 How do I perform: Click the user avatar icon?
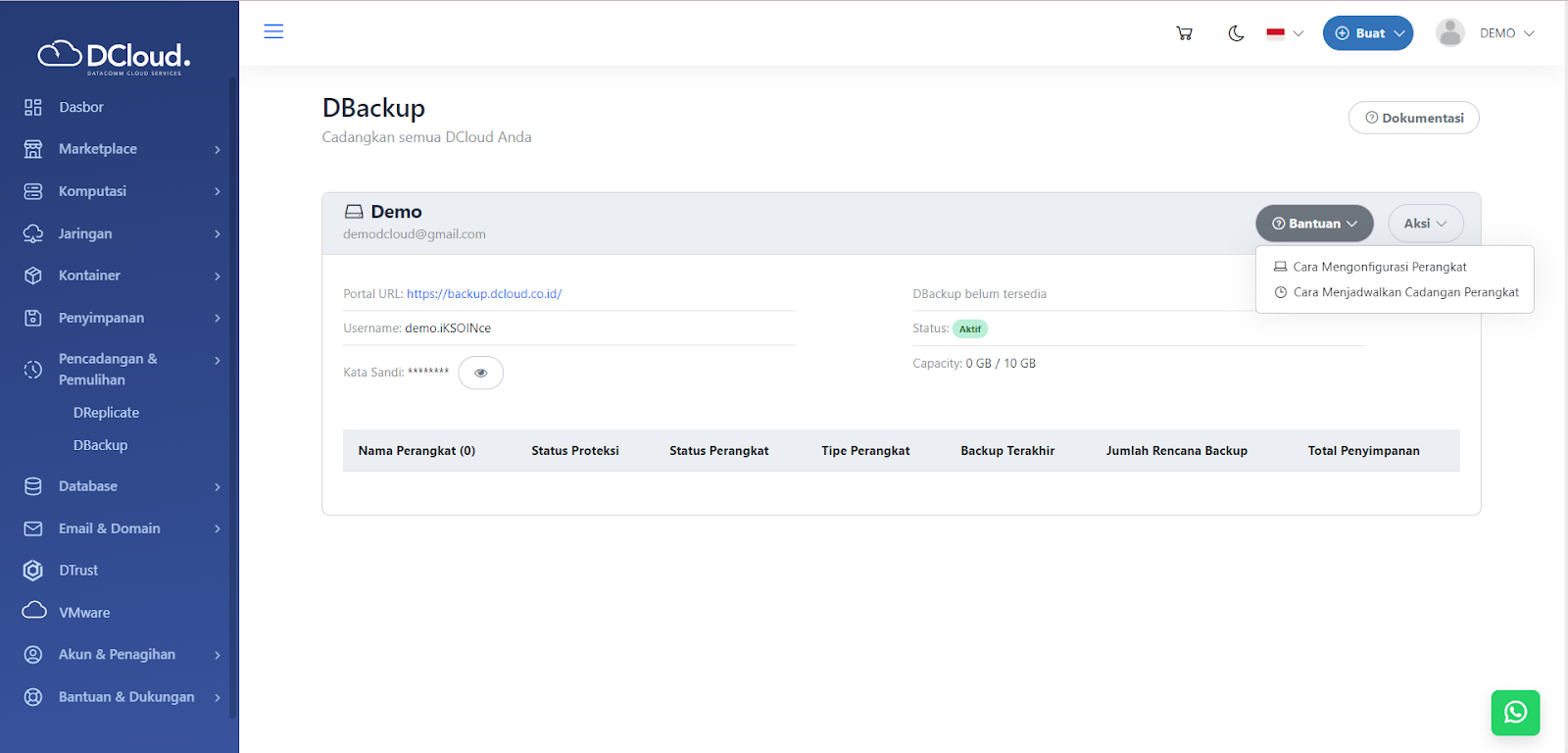pos(1449,33)
